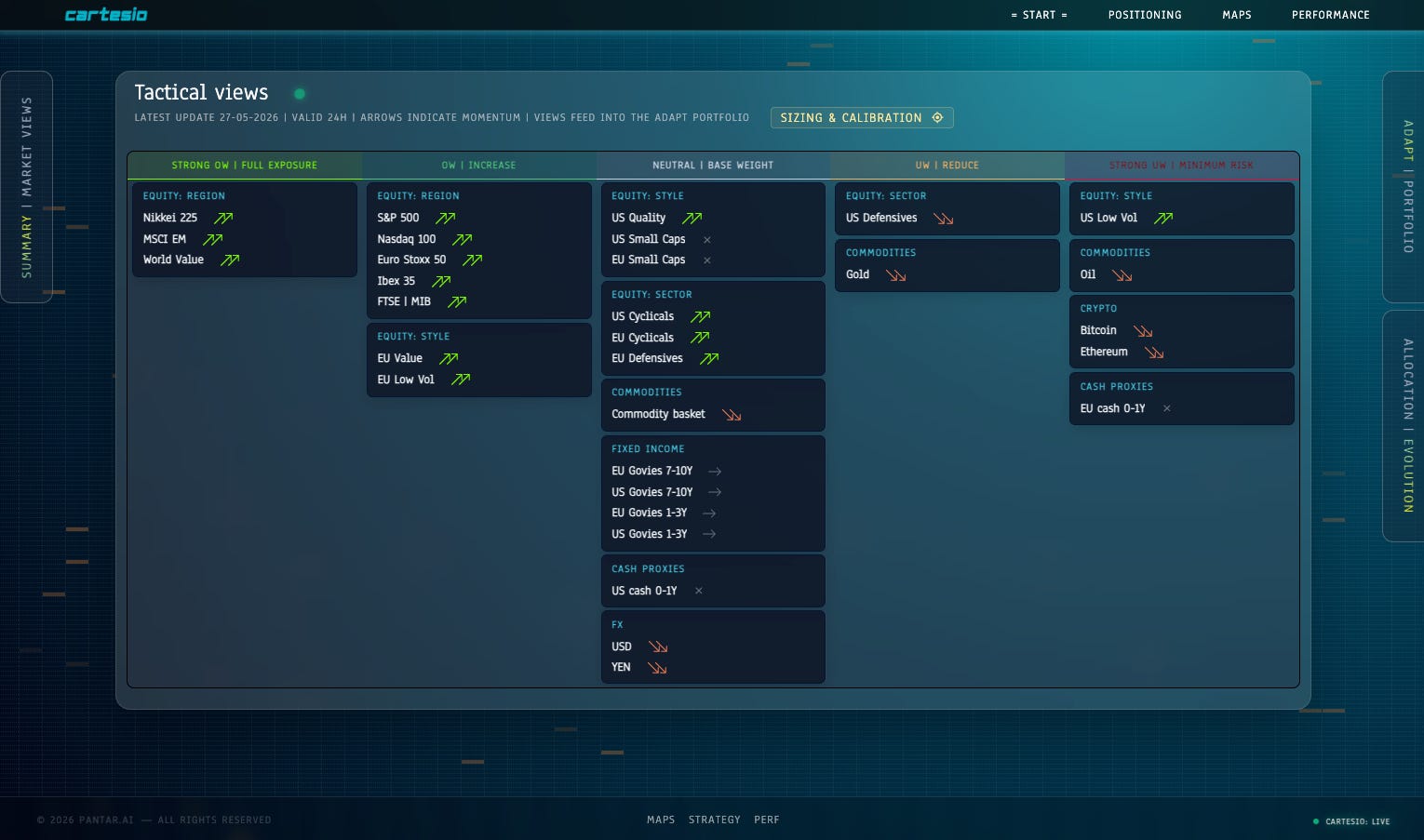Click the Fixed Income category label
Screen dimensions: 1424x840
click(x=648, y=449)
